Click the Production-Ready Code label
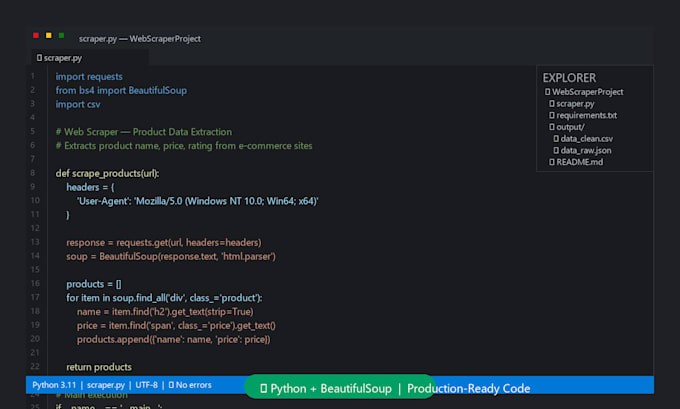Screen dimensions: 680x409 pos(468,388)
